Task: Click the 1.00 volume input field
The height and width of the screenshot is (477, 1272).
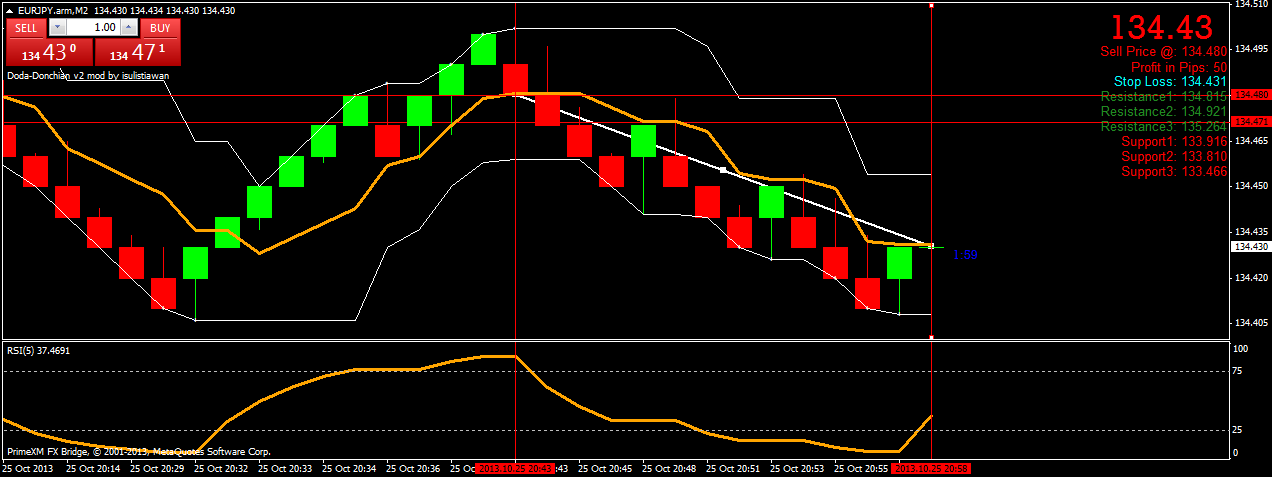Action: pyautogui.click(x=92, y=28)
